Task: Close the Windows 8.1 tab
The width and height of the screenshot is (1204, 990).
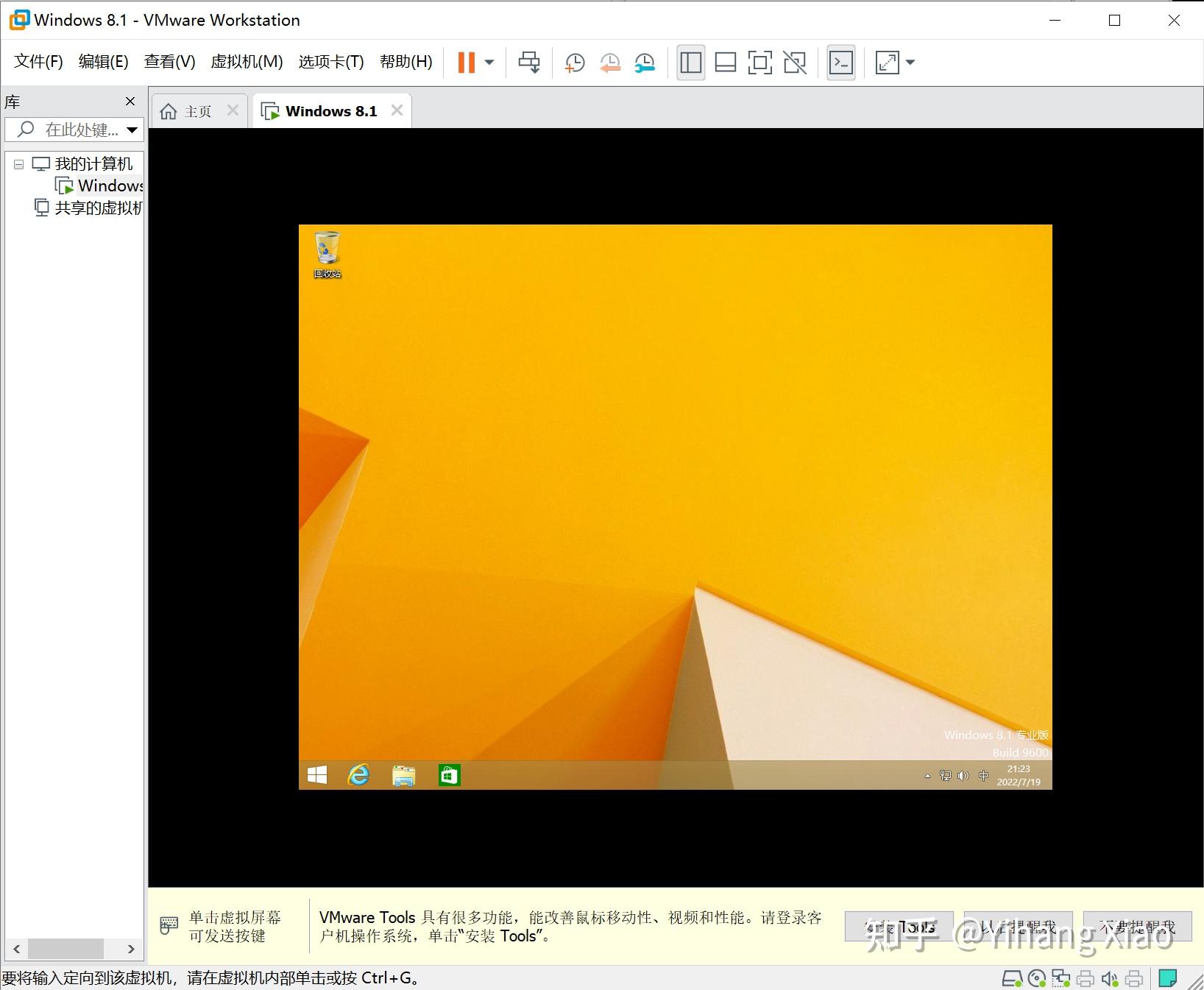Action: pos(397,110)
